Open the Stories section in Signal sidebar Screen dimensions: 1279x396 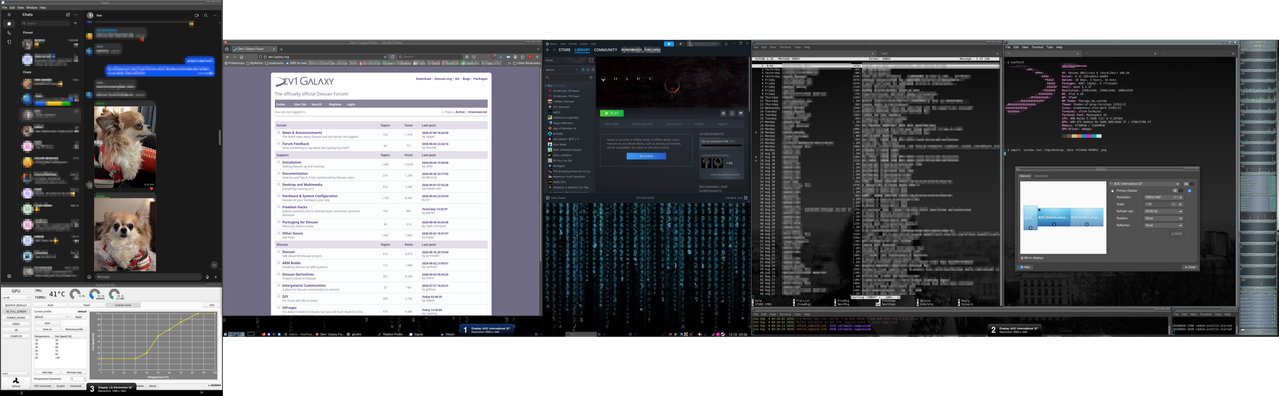[x=9, y=42]
